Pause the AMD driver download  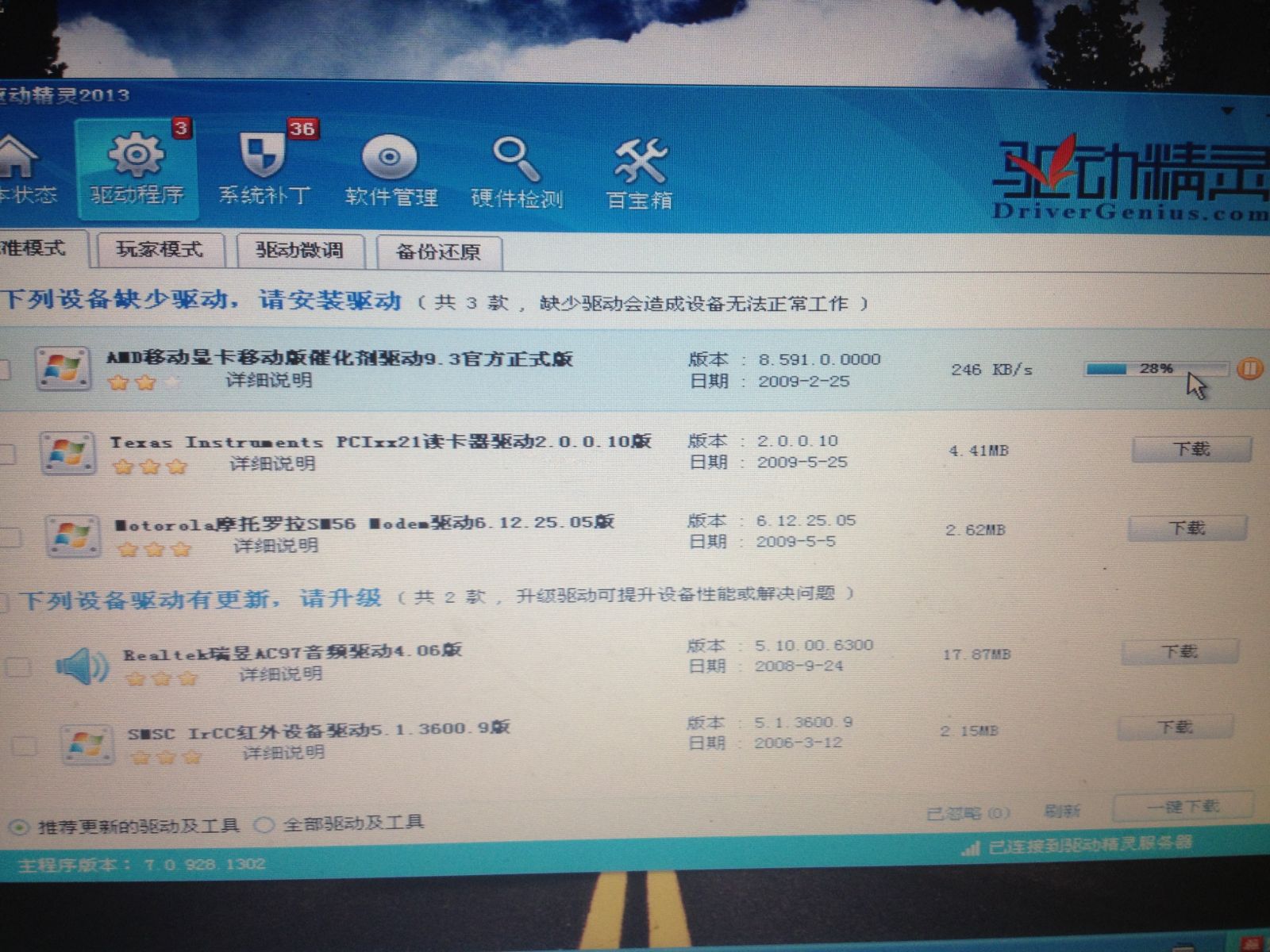[1249, 368]
